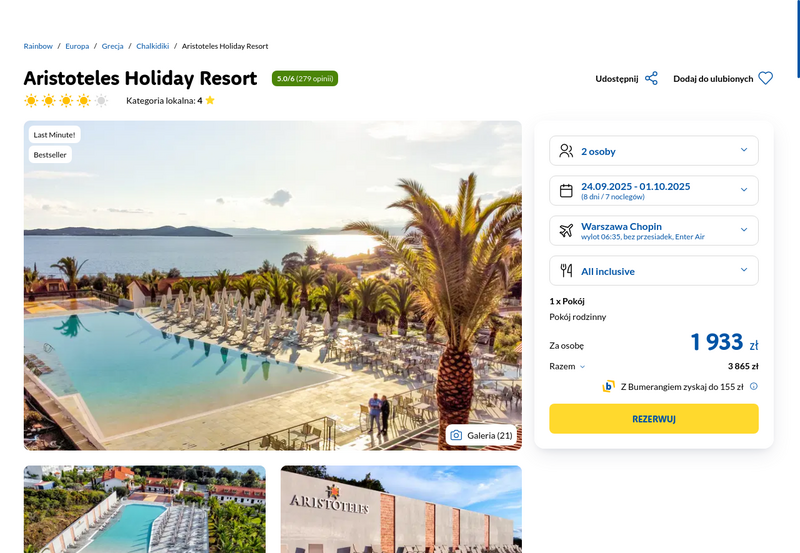The width and height of the screenshot is (800, 553).
Task: Click the yellow REZERWUJ button
Action: (x=654, y=419)
